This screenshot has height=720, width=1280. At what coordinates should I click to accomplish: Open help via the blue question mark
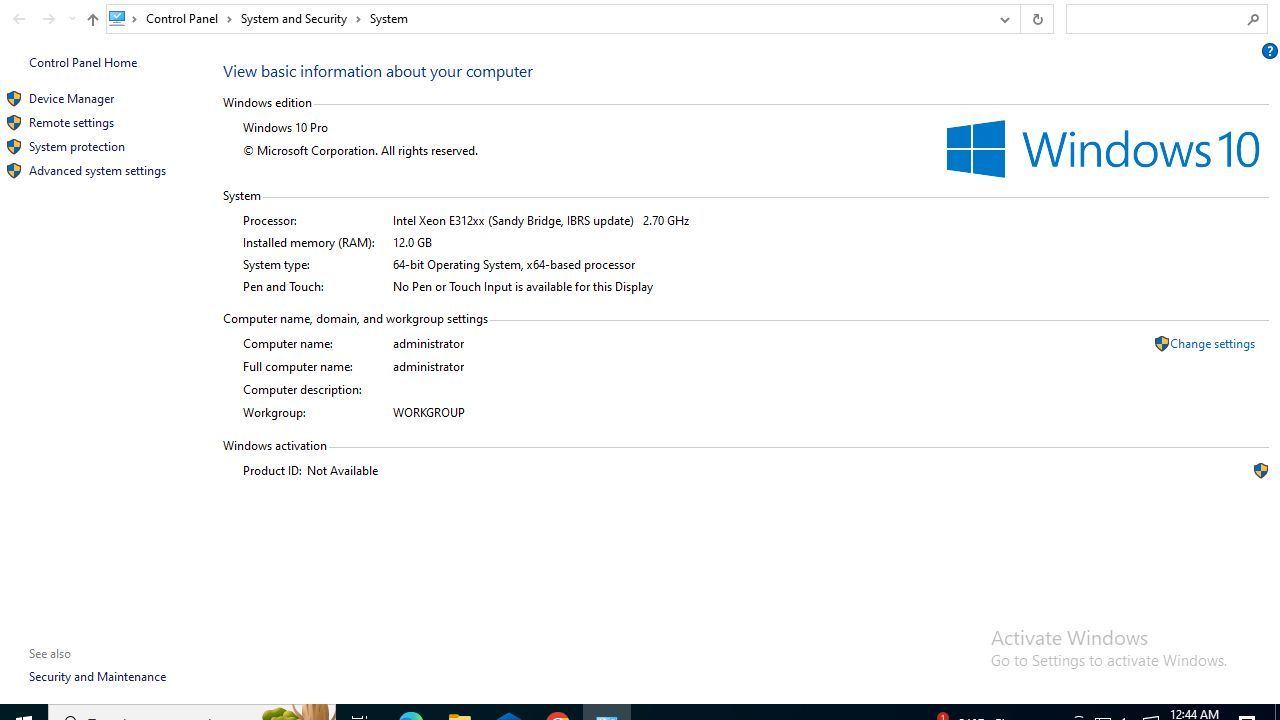(x=1269, y=52)
